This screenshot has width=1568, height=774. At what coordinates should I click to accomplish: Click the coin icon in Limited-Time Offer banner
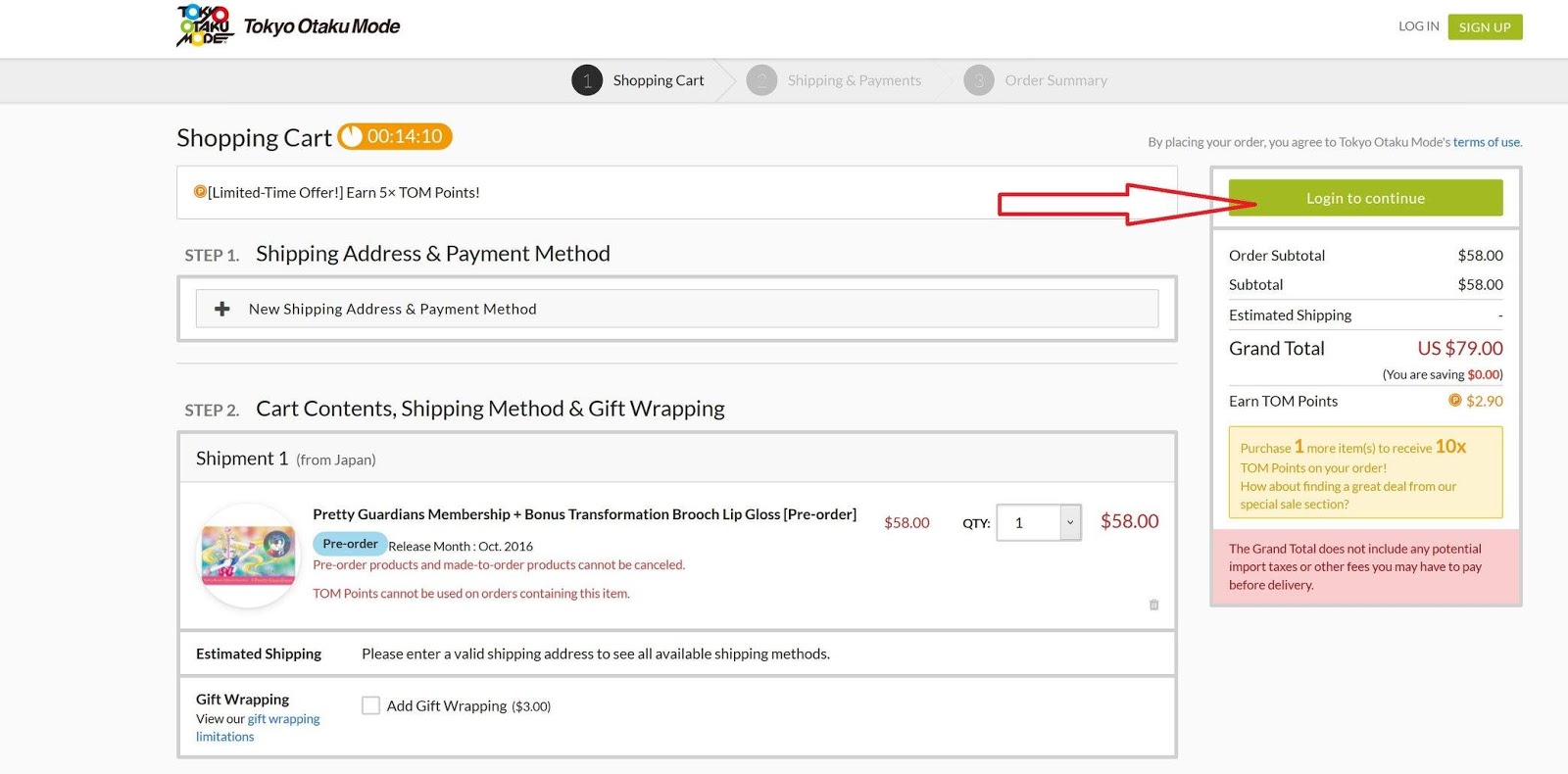200,192
